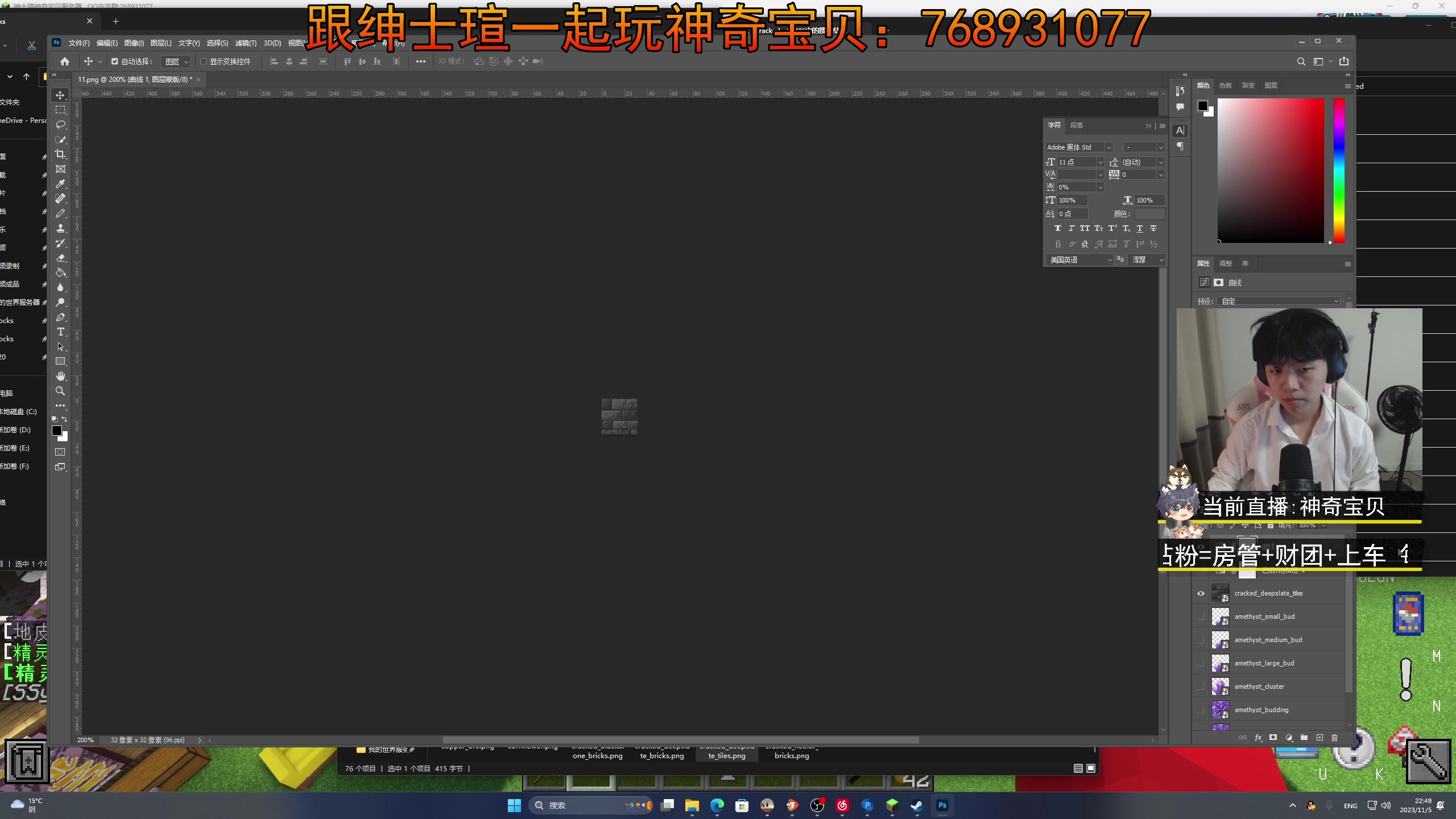The width and height of the screenshot is (1456, 819).
Task: Enable the 显示变换控件 checkbox
Action: coord(203,61)
